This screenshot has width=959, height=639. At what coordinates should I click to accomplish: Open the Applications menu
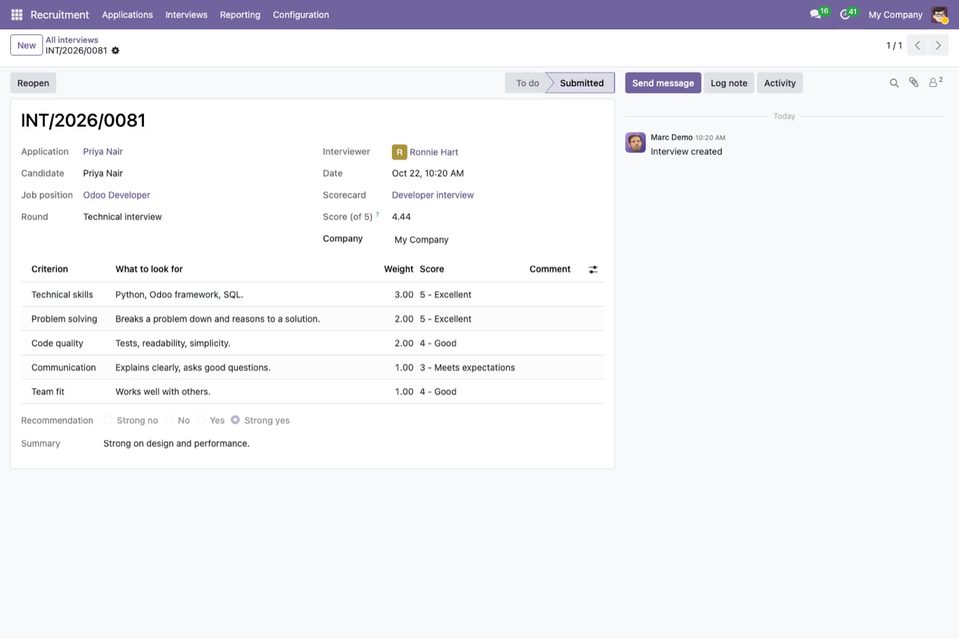pos(127,15)
